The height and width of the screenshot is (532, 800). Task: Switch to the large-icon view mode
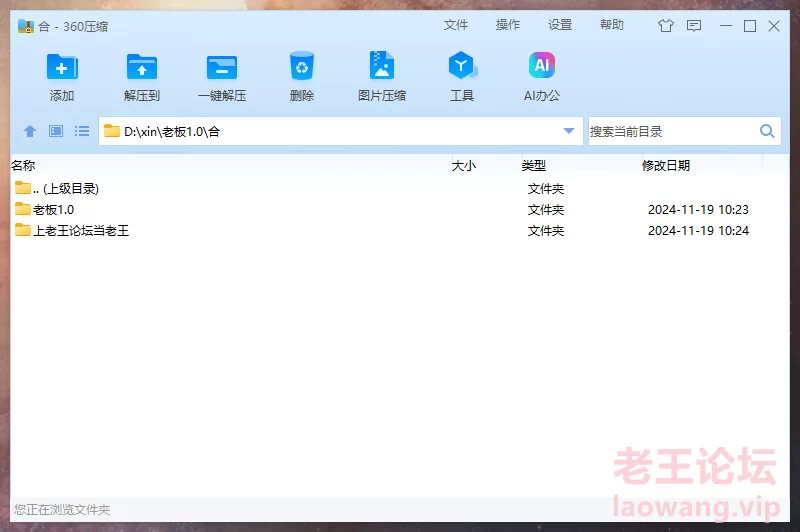tap(56, 131)
